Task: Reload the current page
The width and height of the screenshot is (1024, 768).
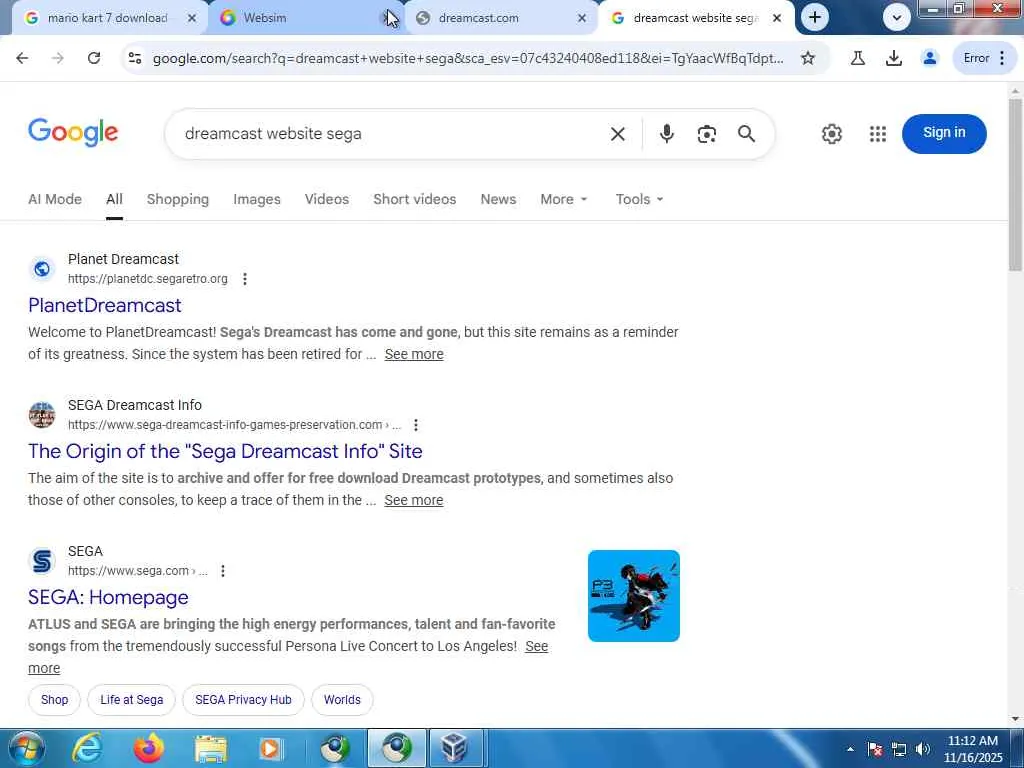Action: pyautogui.click(x=94, y=58)
